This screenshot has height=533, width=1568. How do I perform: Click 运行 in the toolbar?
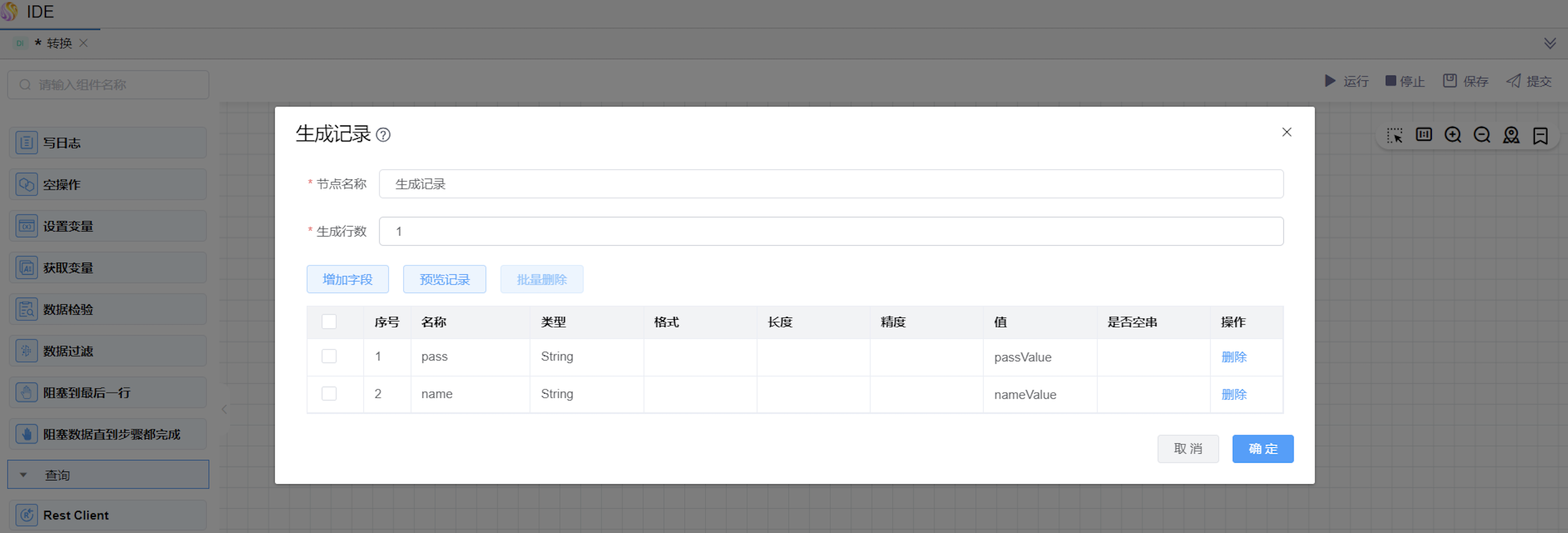pyautogui.click(x=1347, y=81)
